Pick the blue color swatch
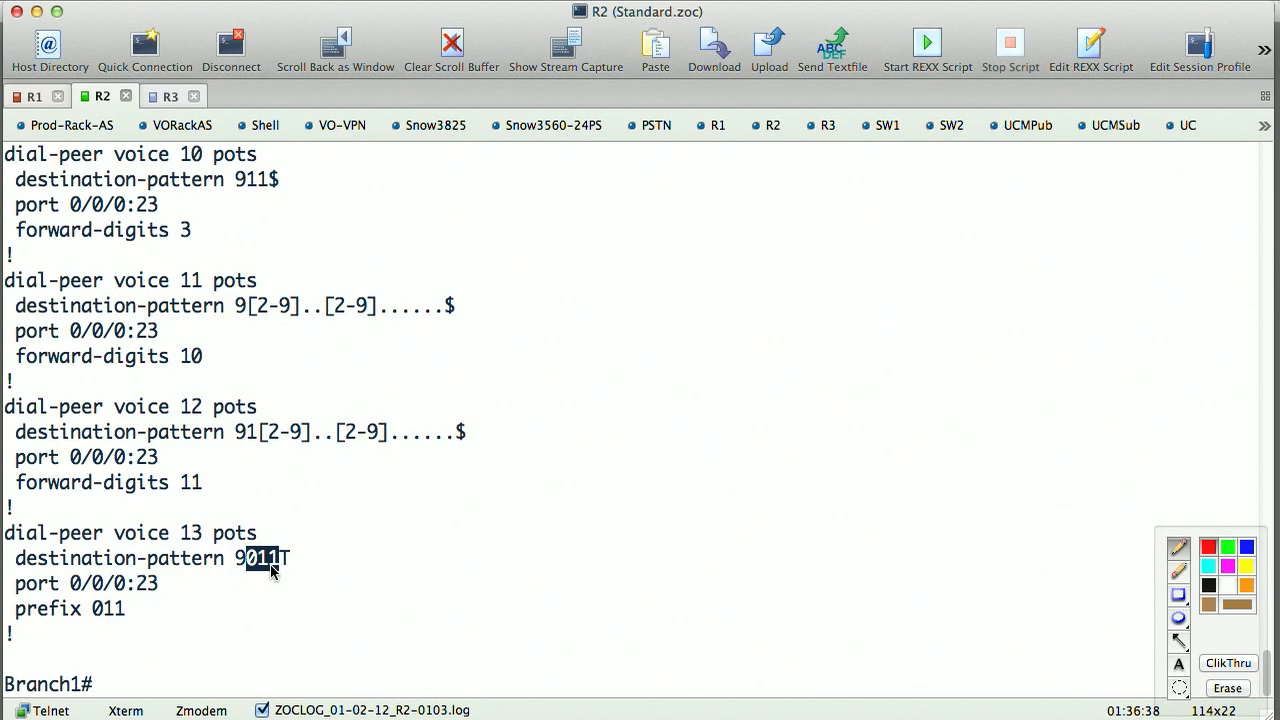1280x720 pixels. (x=1246, y=547)
